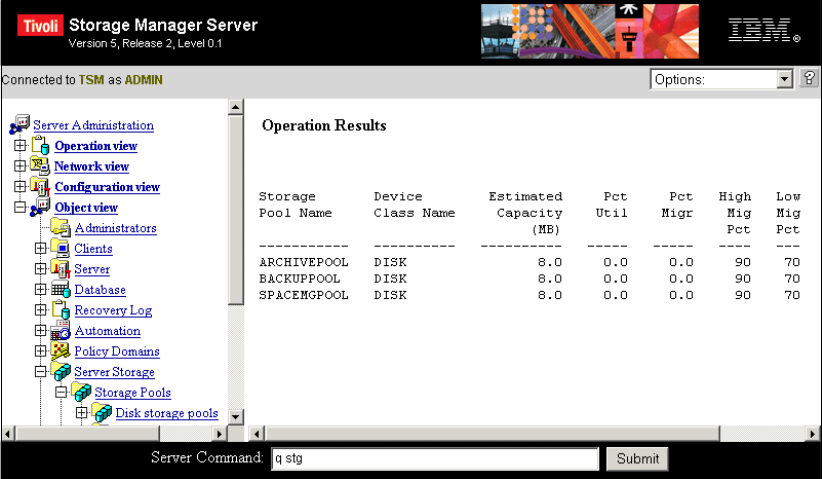The width and height of the screenshot is (822, 479).
Task: Expand the Disk storage pools node
Action: click(x=81, y=412)
